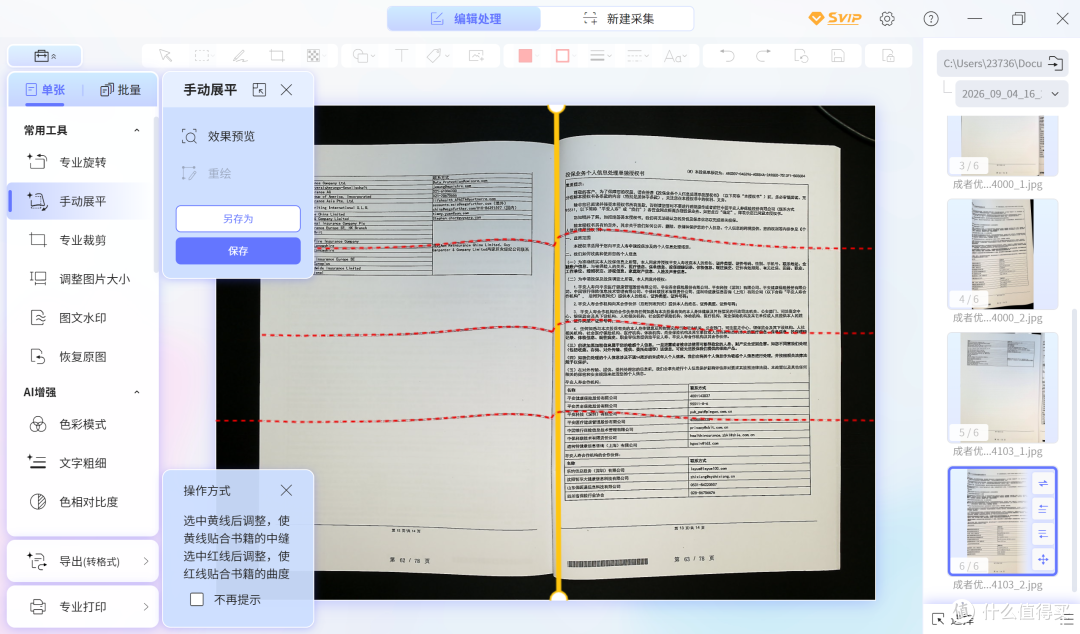Open 色彩模式 enhancement
Viewport: 1080px width, 634px height.
pyautogui.click(x=81, y=425)
